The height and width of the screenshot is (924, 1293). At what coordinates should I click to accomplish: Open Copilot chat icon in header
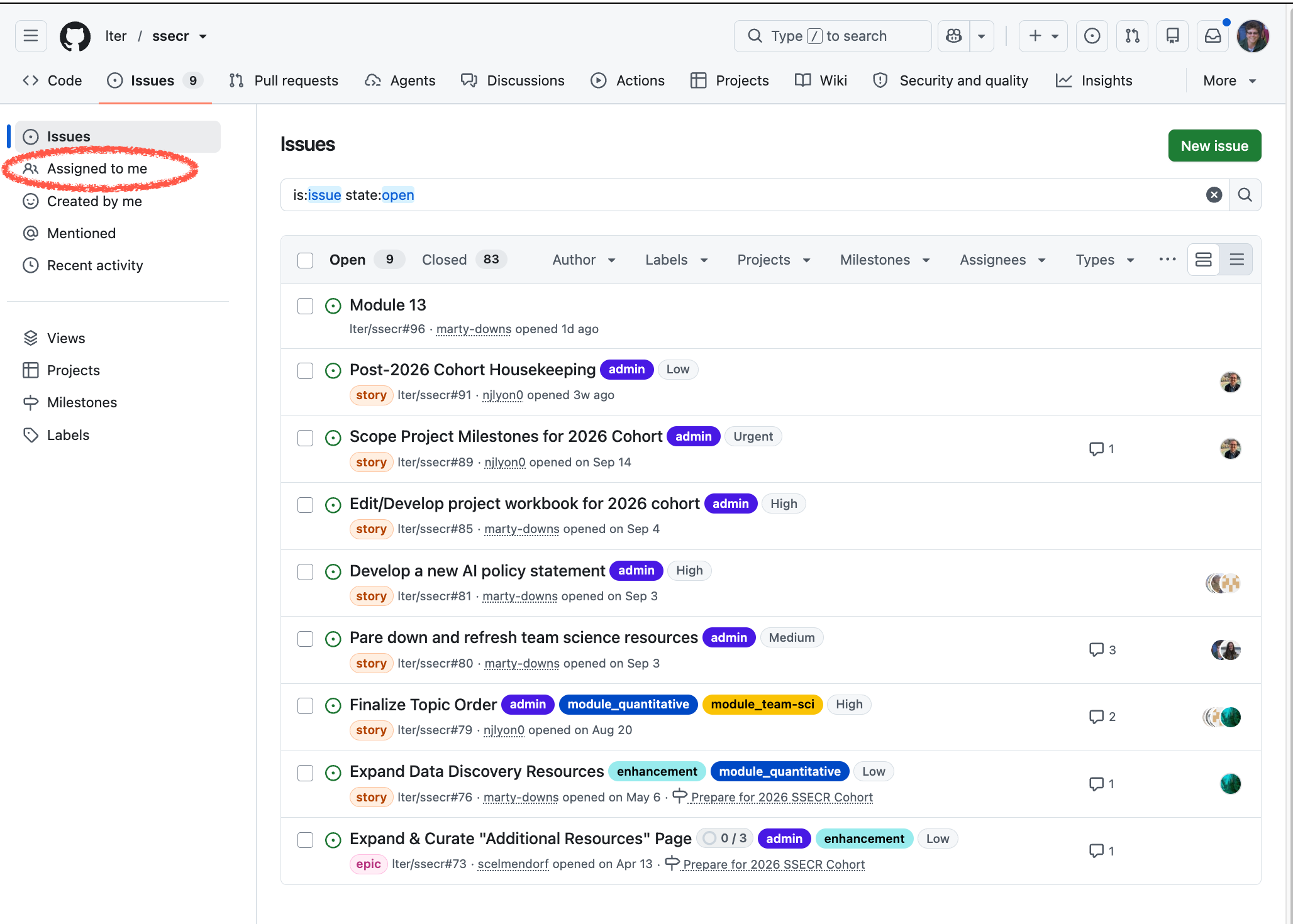pos(953,36)
